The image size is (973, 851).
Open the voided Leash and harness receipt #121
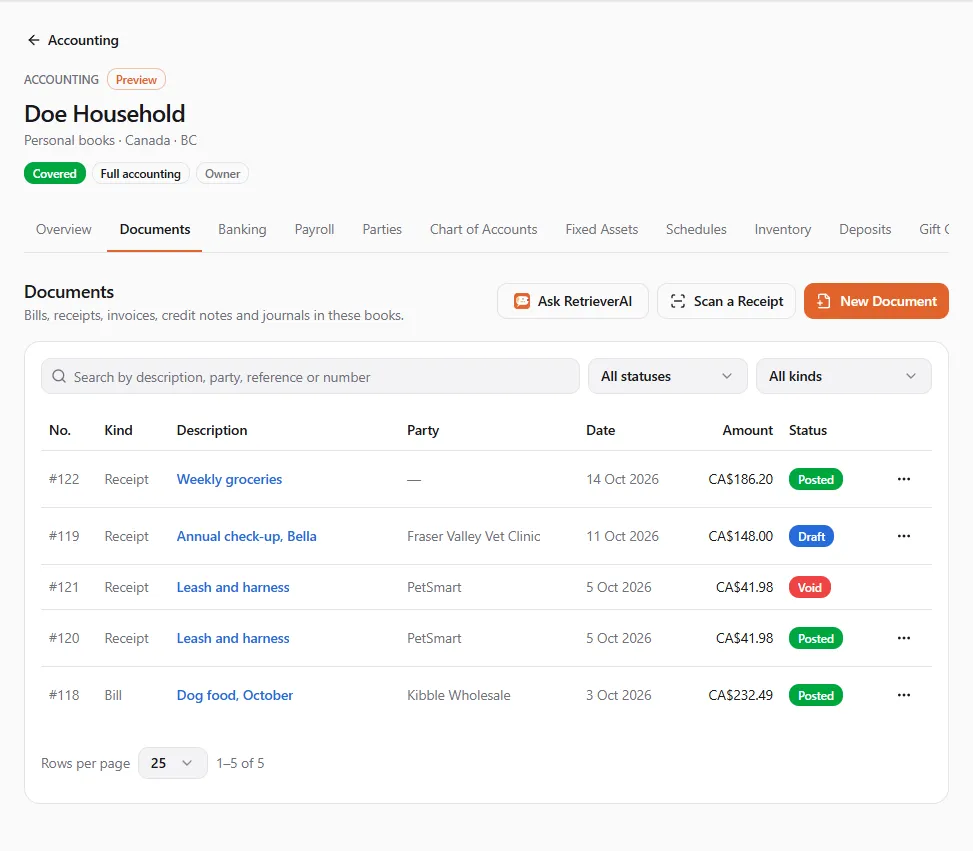pyautogui.click(x=233, y=587)
